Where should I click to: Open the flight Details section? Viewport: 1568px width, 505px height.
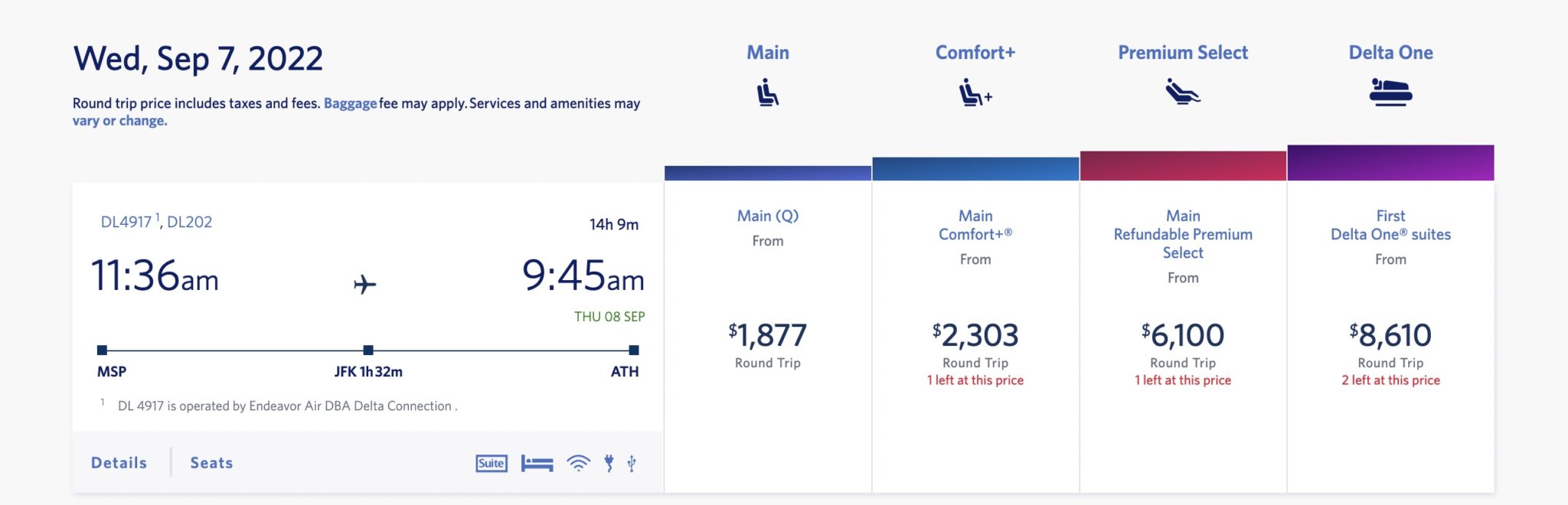(119, 463)
